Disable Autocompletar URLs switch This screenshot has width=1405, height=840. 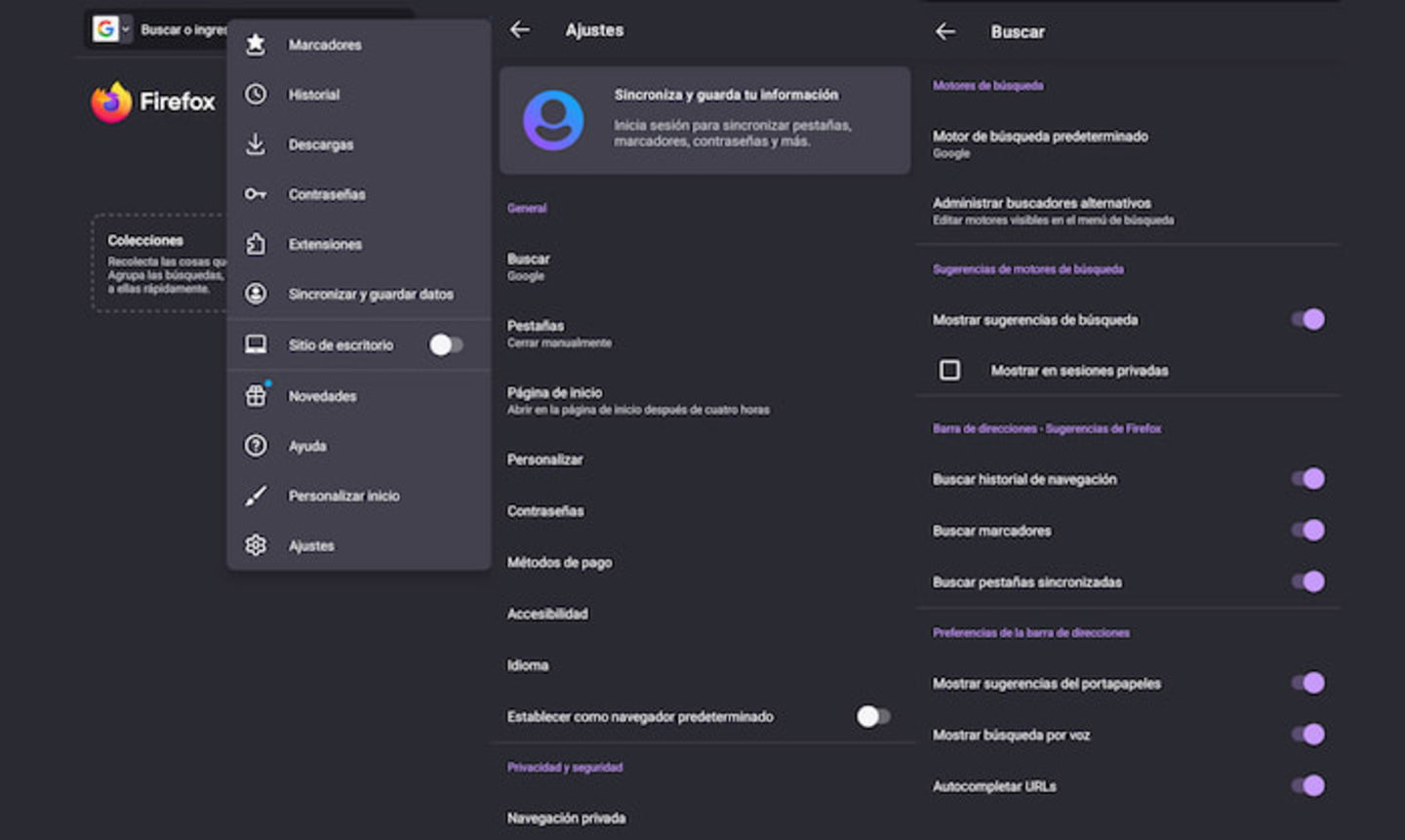(1307, 785)
